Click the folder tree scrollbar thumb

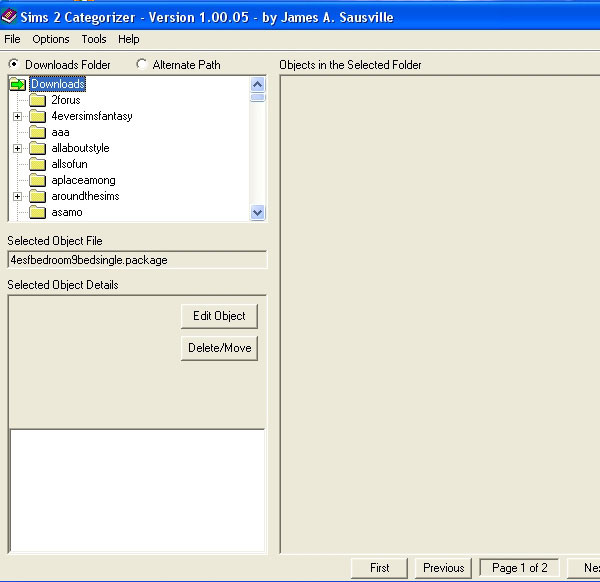[258, 98]
